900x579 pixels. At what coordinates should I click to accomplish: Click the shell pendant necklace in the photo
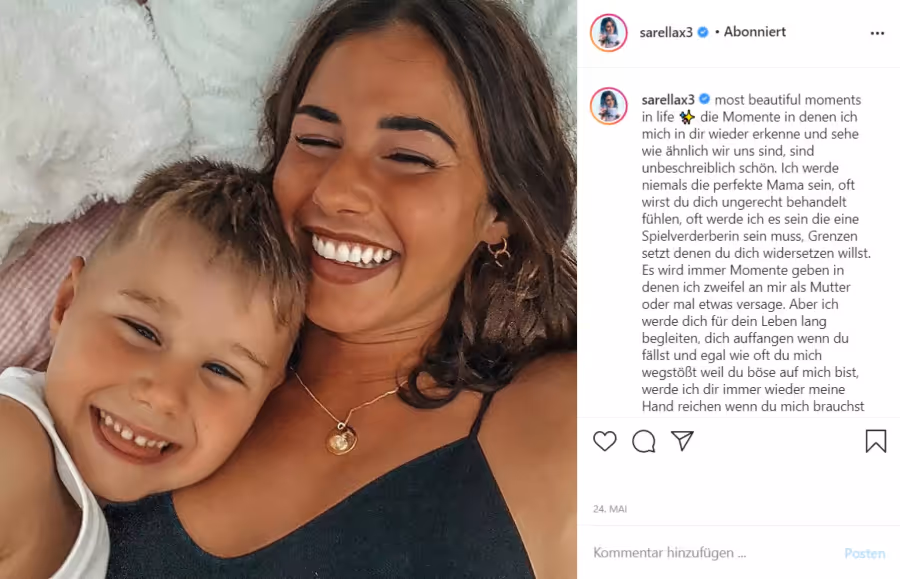pos(342,441)
